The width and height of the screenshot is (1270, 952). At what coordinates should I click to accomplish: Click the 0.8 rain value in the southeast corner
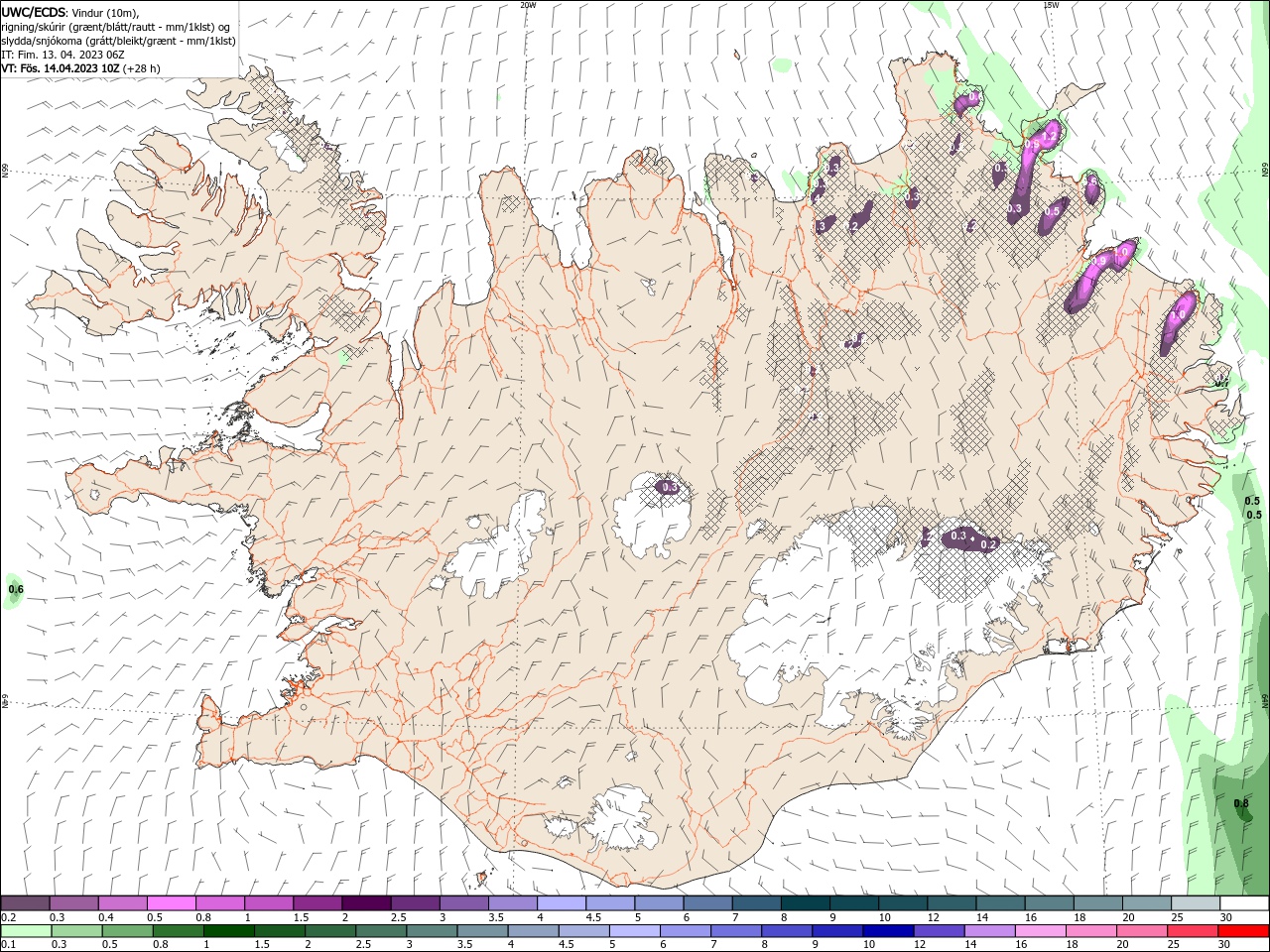(x=1241, y=803)
